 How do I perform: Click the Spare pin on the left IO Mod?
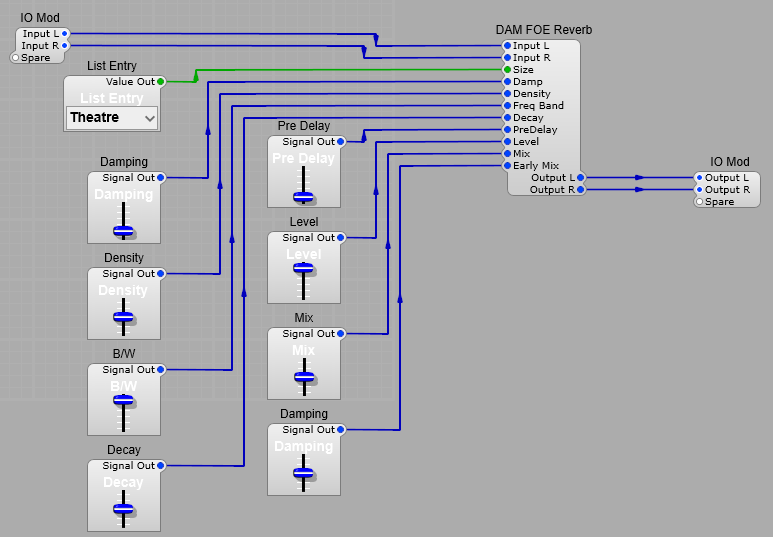16,58
